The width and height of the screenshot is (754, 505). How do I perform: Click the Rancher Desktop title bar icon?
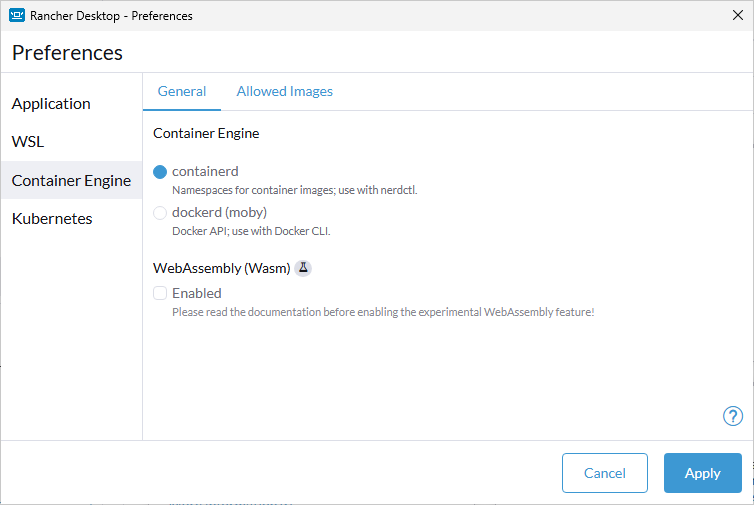16,15
